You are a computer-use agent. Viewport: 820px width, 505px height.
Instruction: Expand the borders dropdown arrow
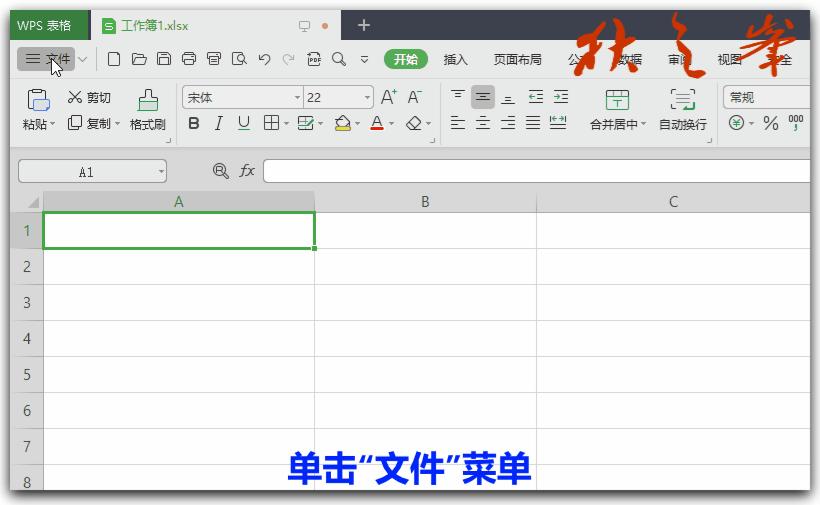286,124
